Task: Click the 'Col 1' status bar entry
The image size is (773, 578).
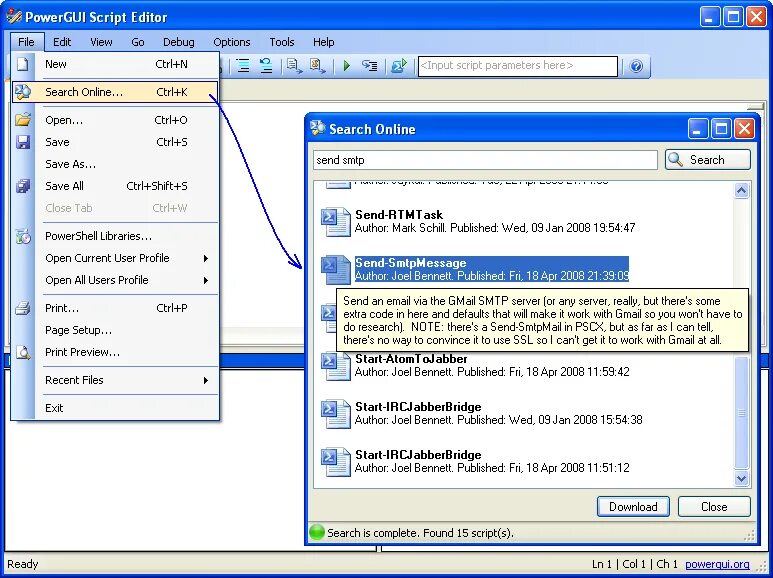Action: click(634, 564)
